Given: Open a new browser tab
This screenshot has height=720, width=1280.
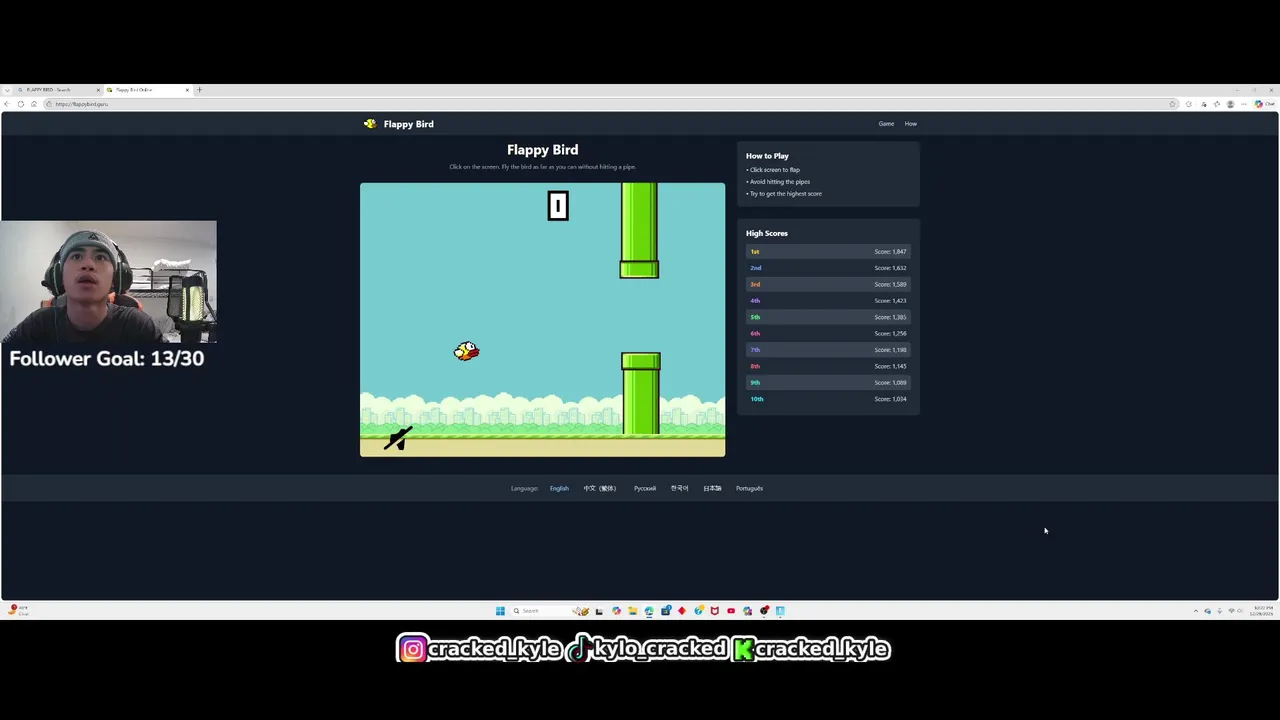Looking at the screenshot, I should tap(199, 90).
